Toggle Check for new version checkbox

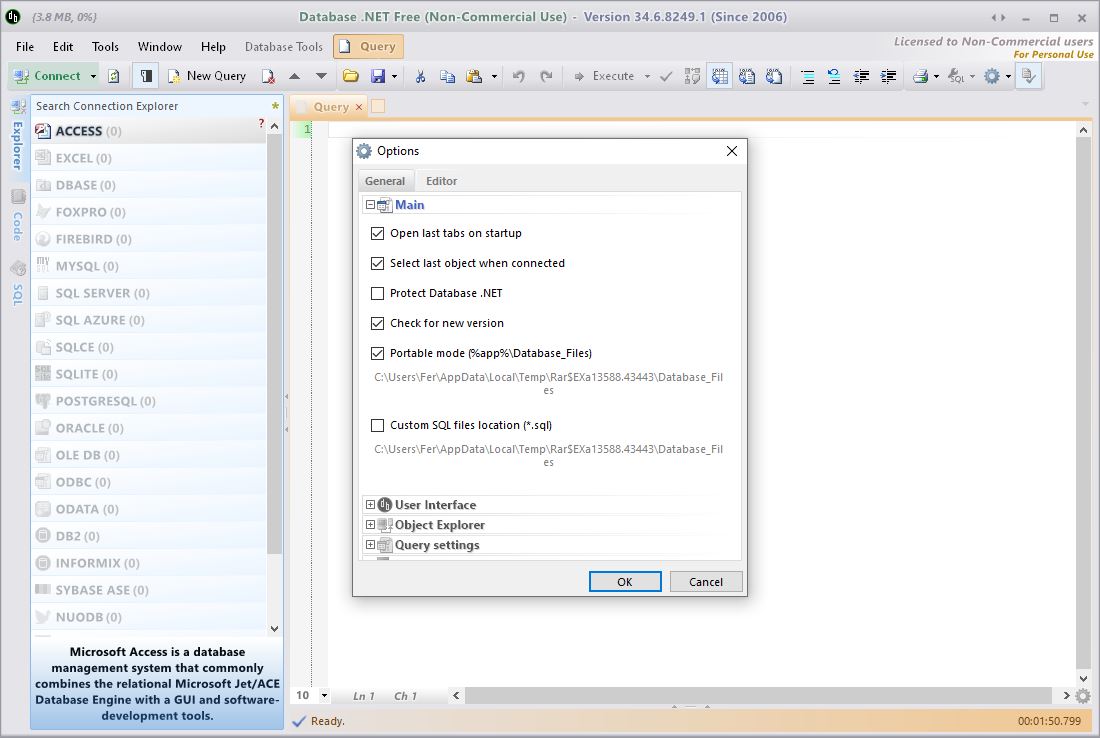point(377,323)
